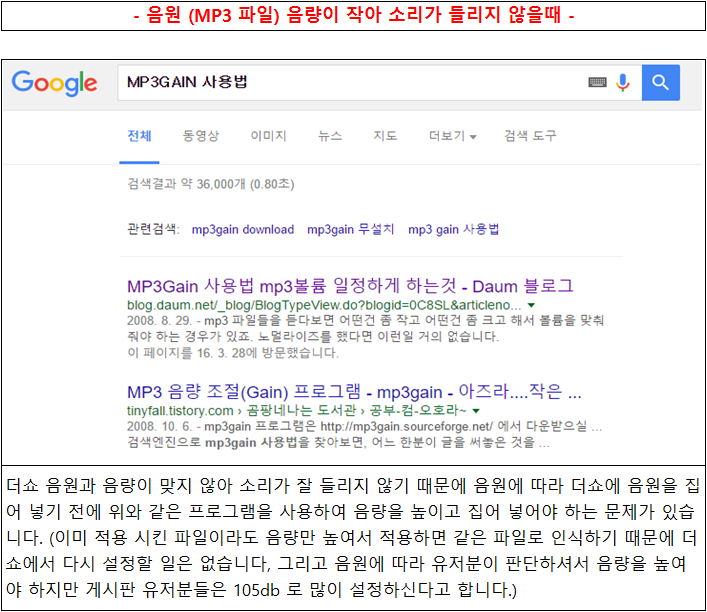Open the MP3 음량 조절(Gain) 프로그램 result
The image size is (707, 612).
(354, 392)
